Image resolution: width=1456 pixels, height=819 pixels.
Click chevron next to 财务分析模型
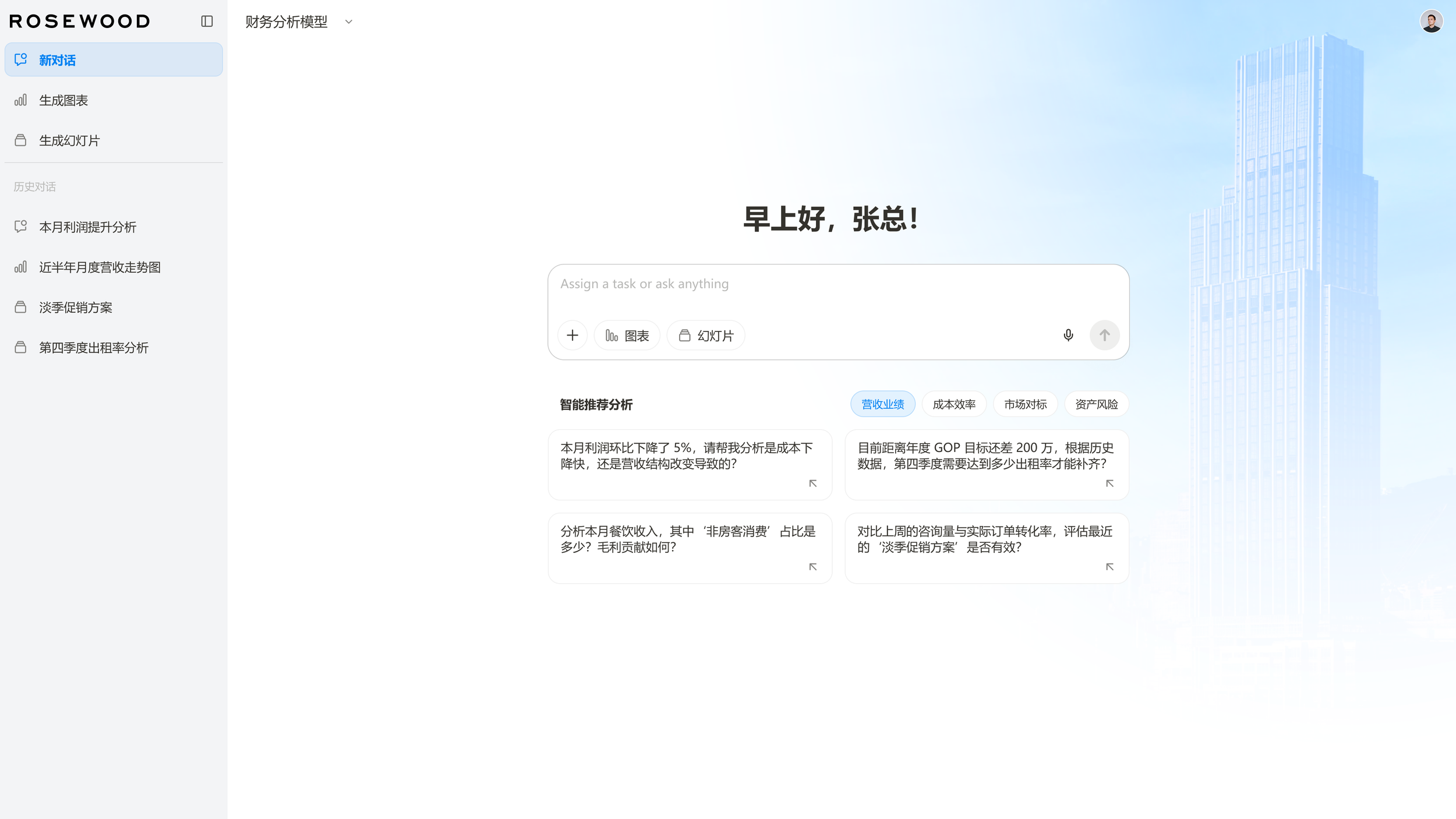(x=349, y=22)
